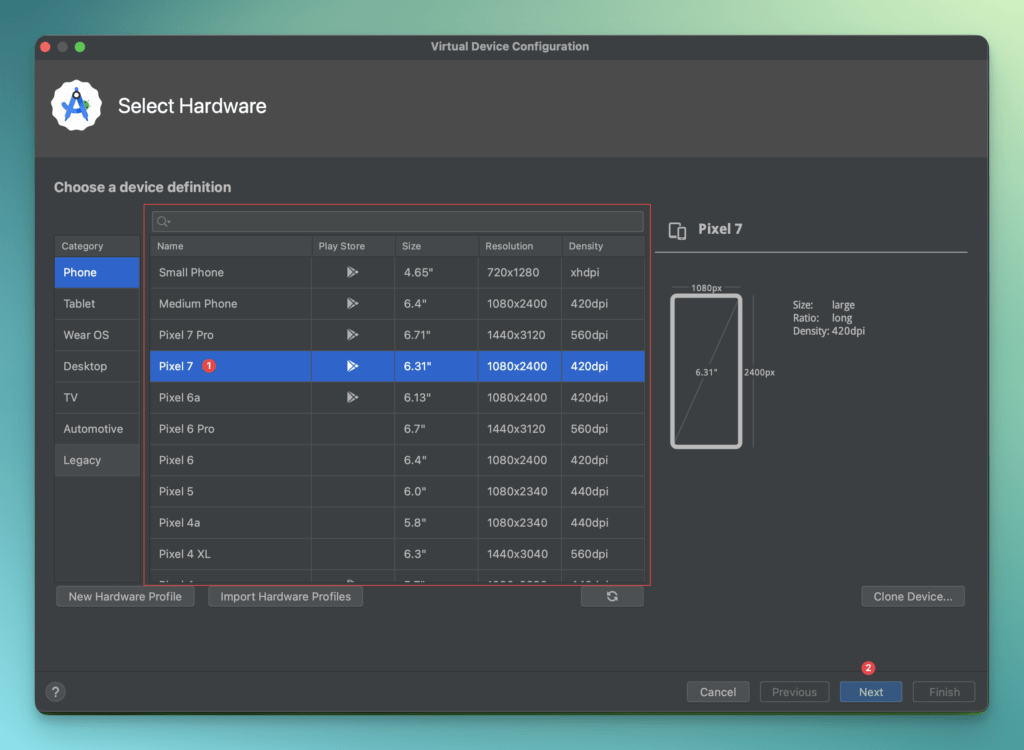
Task: Switch to the Wear OS category
Action: click(97, 335)
